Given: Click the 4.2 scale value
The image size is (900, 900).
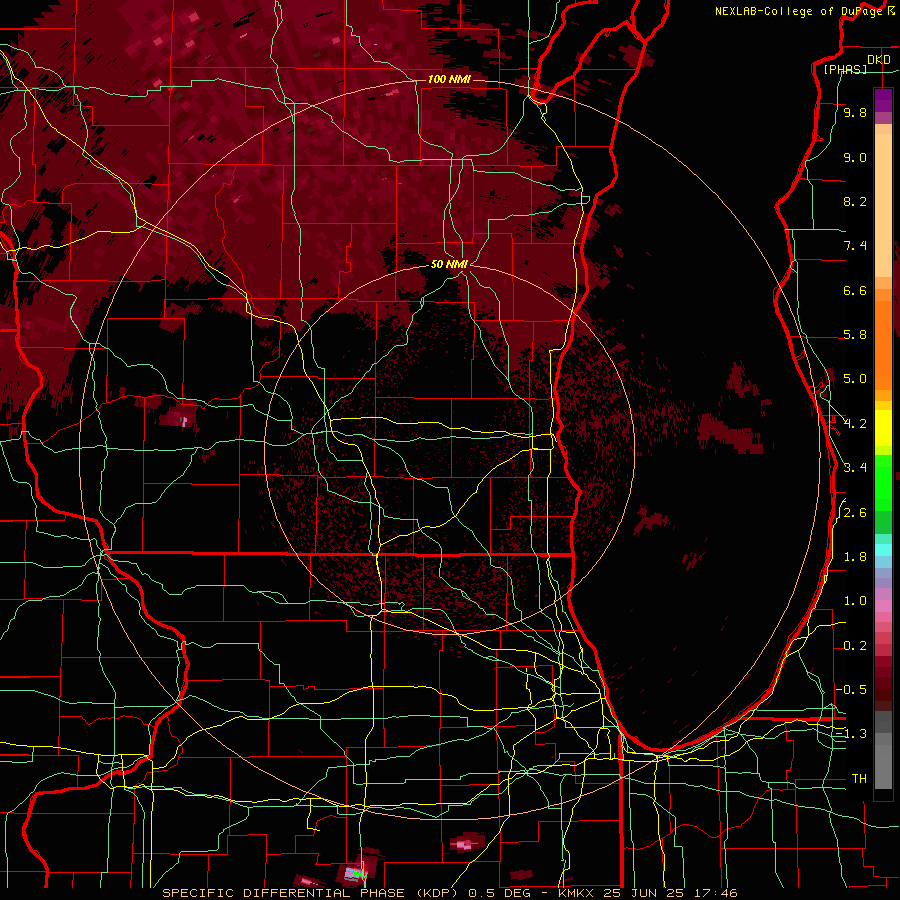Looking at the screenshot, I should [x=855, y=424].
